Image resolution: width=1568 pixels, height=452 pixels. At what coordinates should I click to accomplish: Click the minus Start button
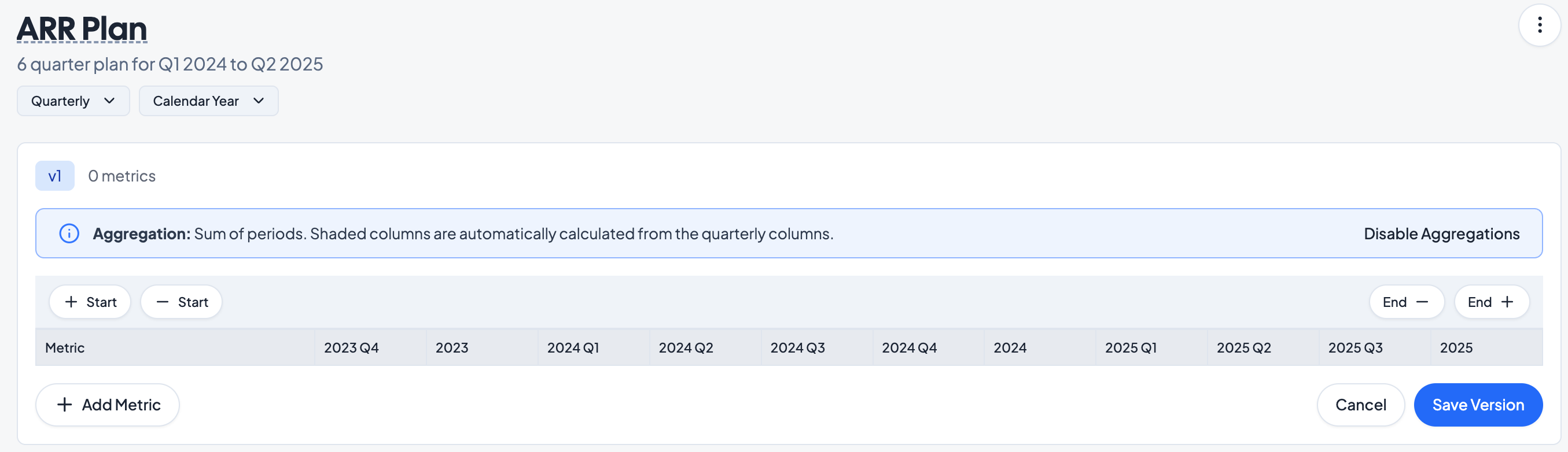click(182, 302)
